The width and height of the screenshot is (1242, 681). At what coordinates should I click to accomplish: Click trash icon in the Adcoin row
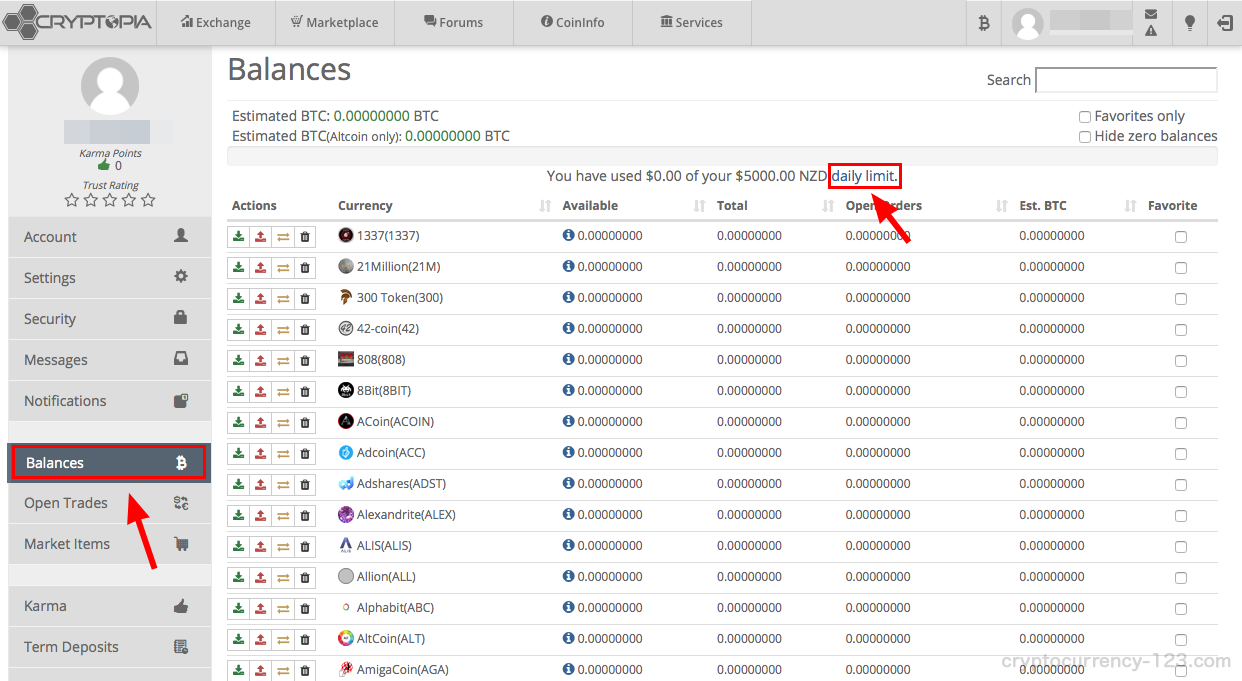305,454
